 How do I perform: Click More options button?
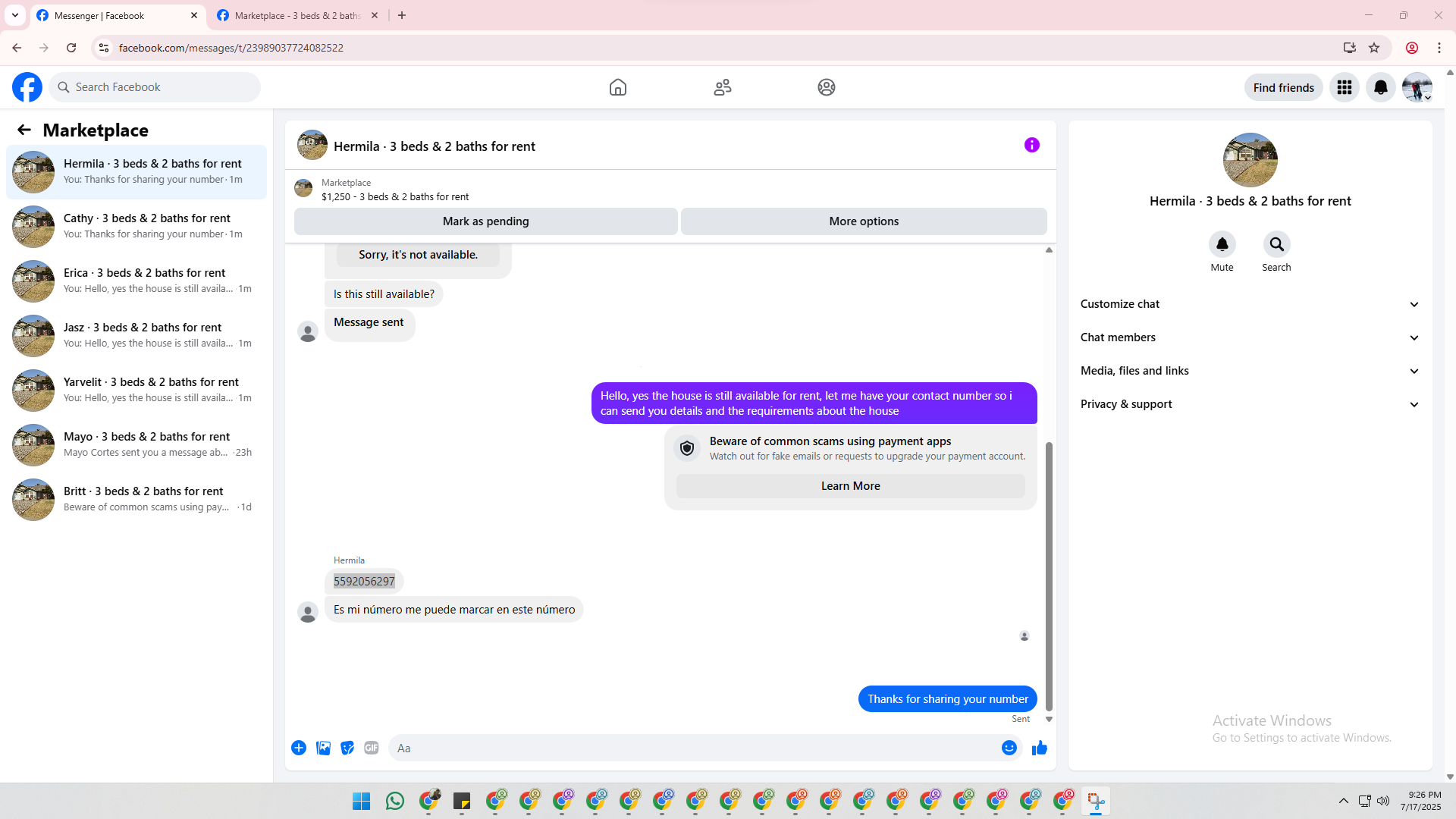pyautogui.click(x=864, y=221)
